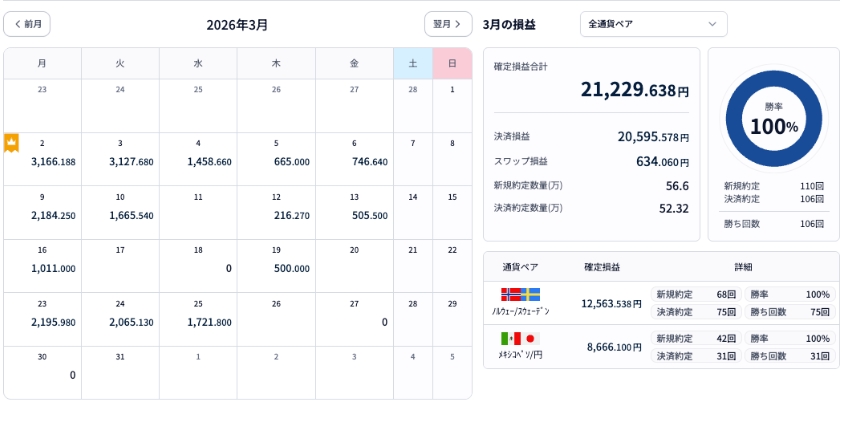Select March 25 cell showing 1,721.800
The height and width of the screenshot is (422, 844).
point(198,319)
